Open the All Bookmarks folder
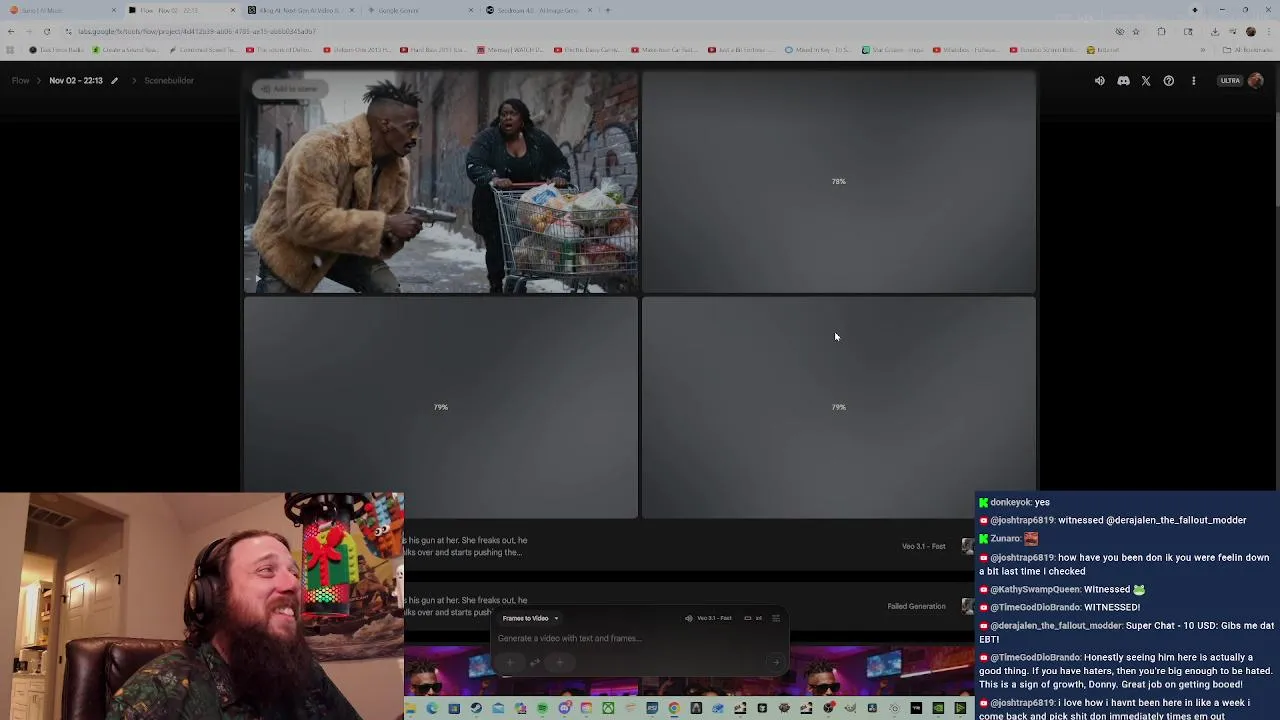The image size is (1280, 720). click(1247, 49)
